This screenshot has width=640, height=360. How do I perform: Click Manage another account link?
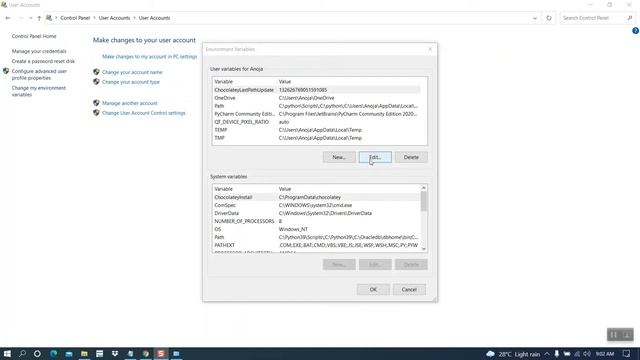[x=129, y=103]
